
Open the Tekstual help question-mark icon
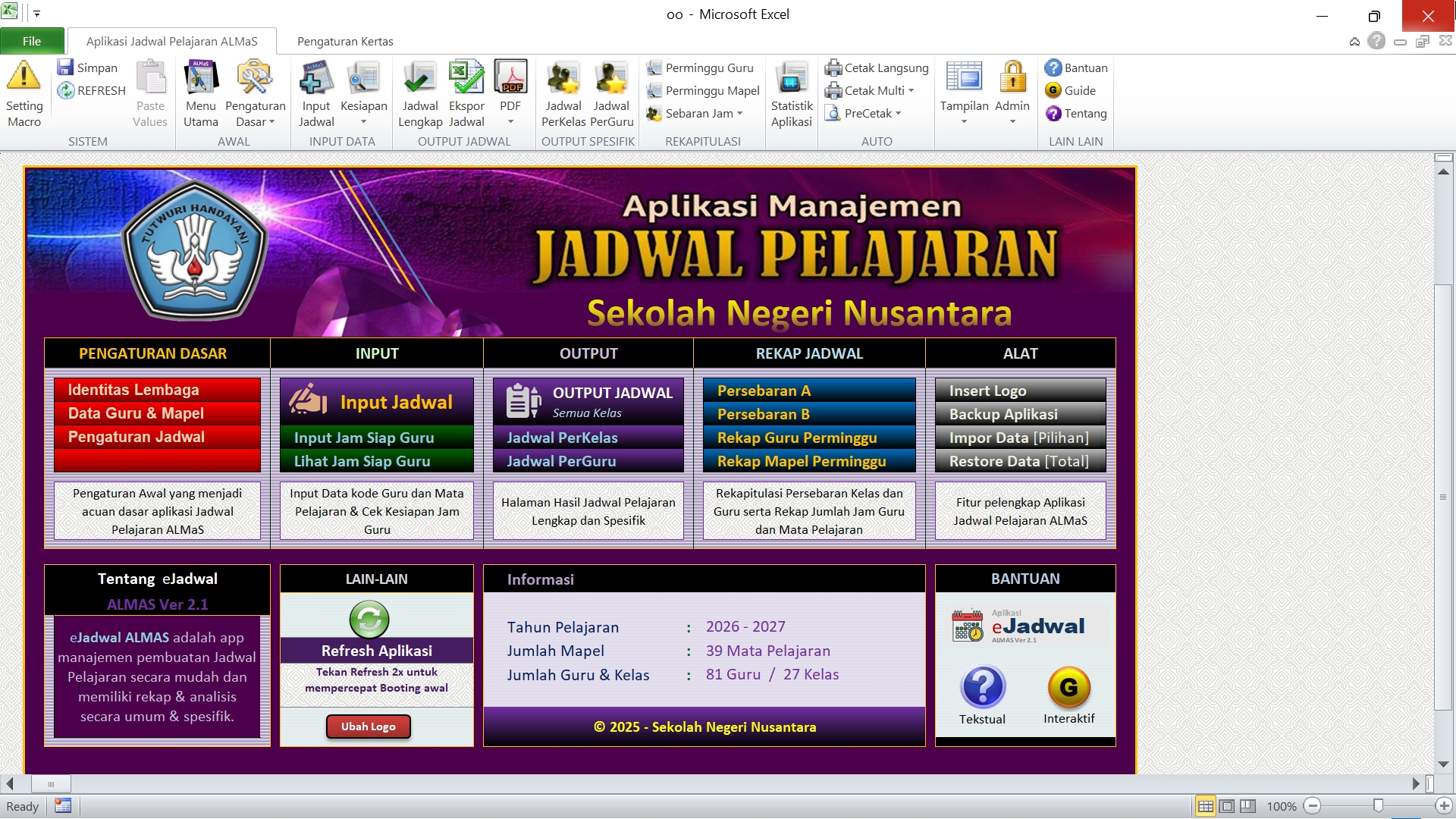(x=982, y=687)
